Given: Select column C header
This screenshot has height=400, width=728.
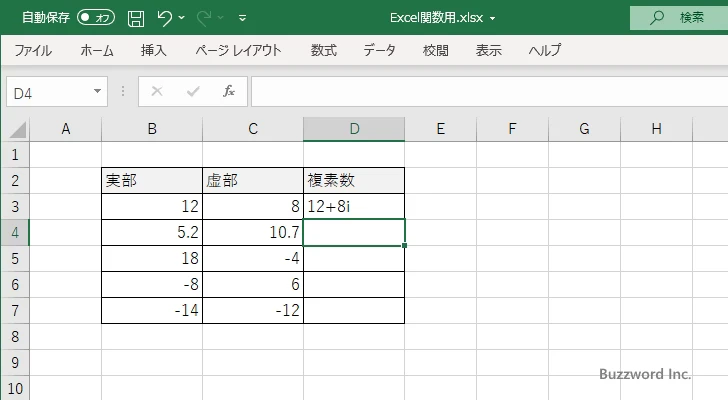Looking at the screenshot, I should click(x=253, y=129).
